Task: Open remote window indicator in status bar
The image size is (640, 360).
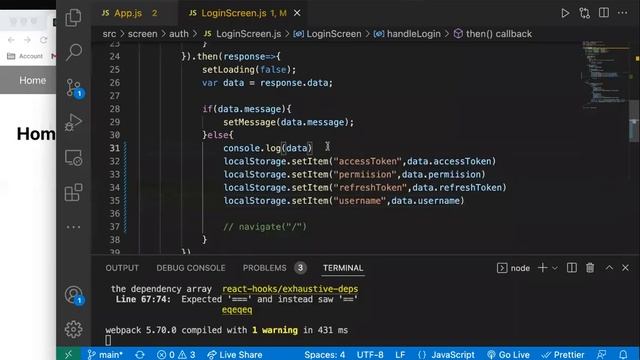Action: (x=68, y=354)
